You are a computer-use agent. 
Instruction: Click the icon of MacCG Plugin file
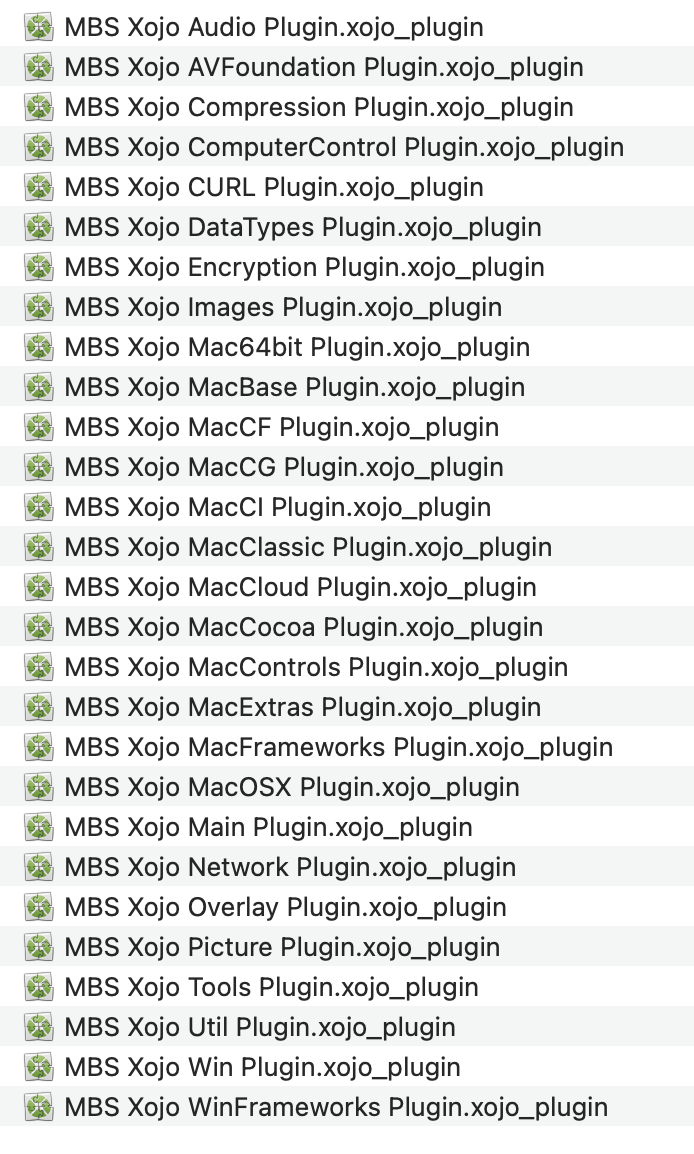(x=38, y=467)
